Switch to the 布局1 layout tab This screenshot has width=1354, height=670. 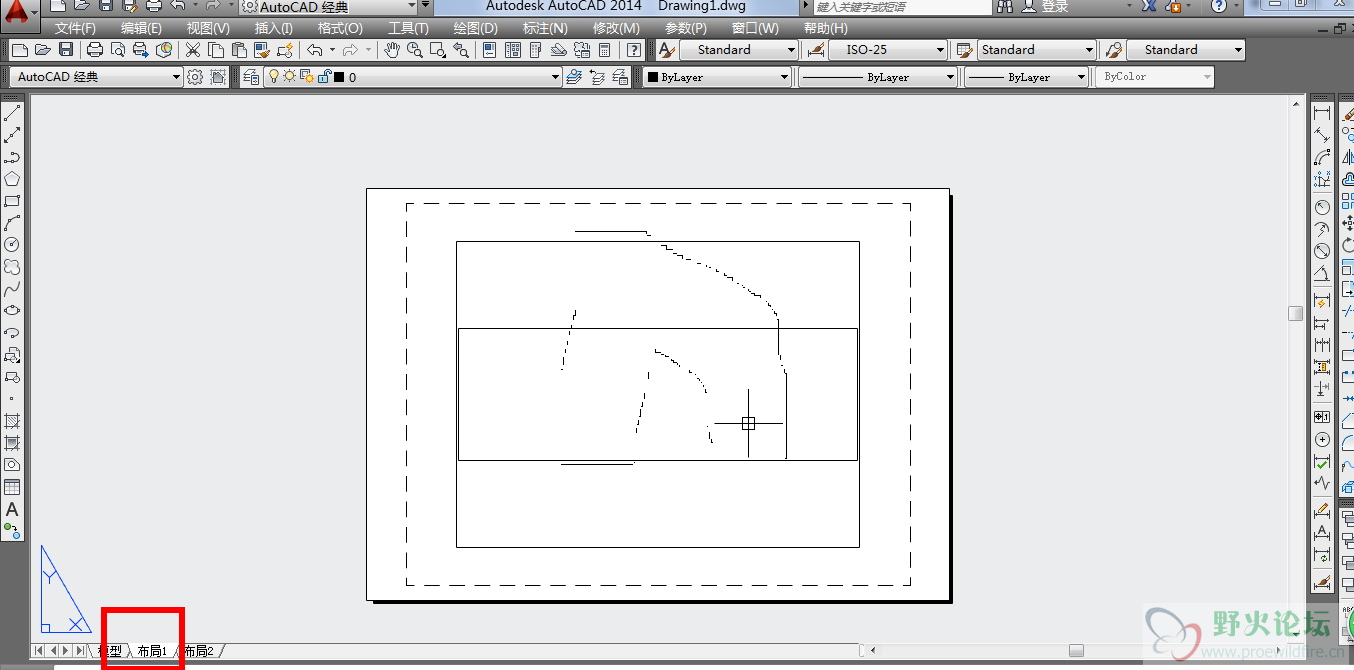[x=152, y=651]
